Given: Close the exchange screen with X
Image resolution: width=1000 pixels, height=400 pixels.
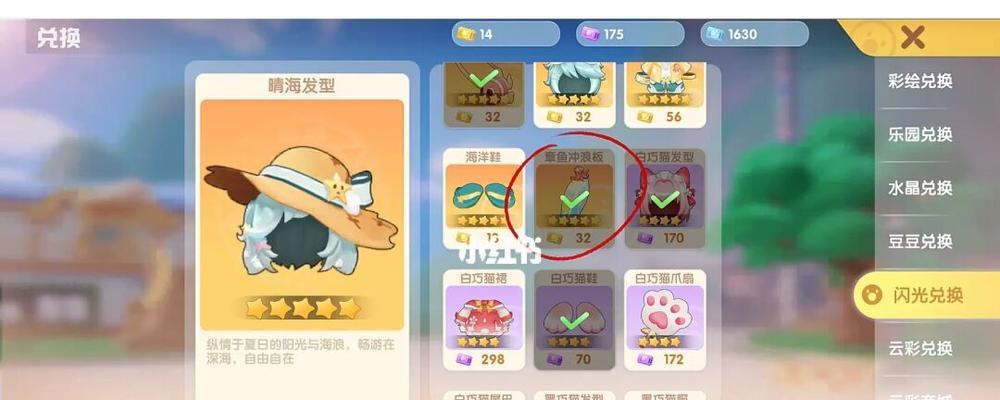Looking at the screenshot, I should click(912, 38).
